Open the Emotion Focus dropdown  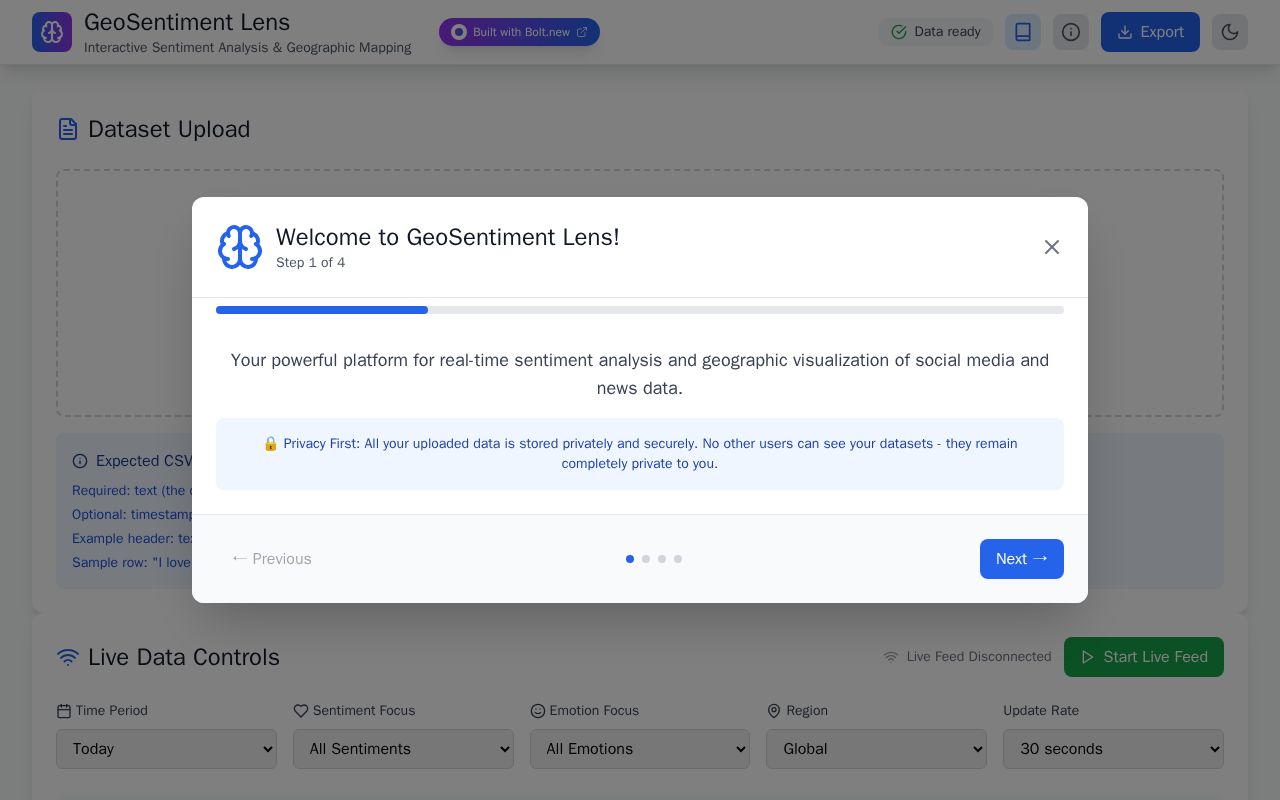coord(640,749)
